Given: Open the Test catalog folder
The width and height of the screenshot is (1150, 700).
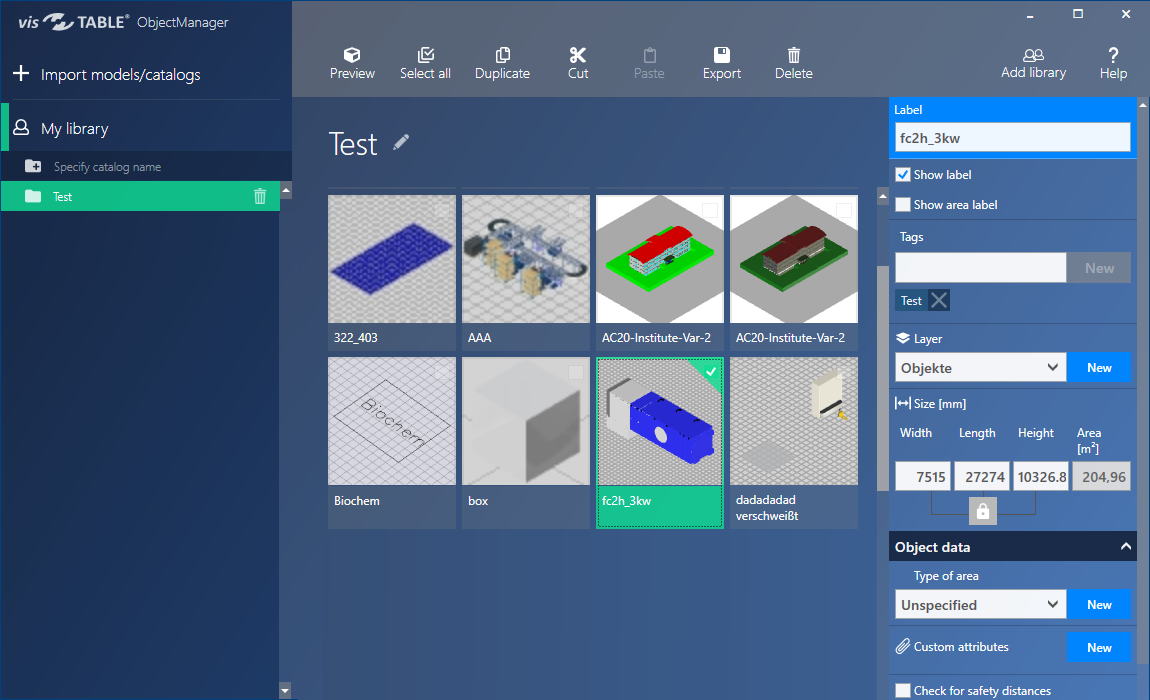Looking at the screenshot, I should (61, 196).
